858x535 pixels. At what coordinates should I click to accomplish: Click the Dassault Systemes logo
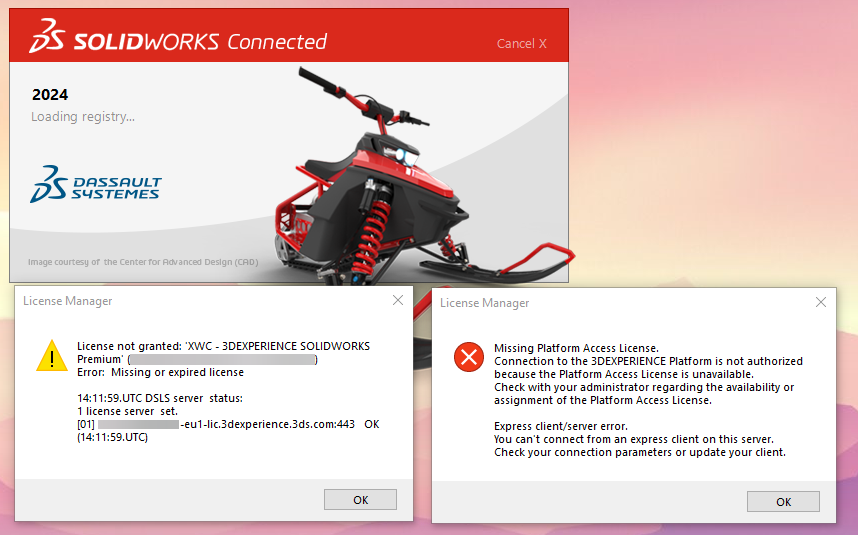coord(96,184)
